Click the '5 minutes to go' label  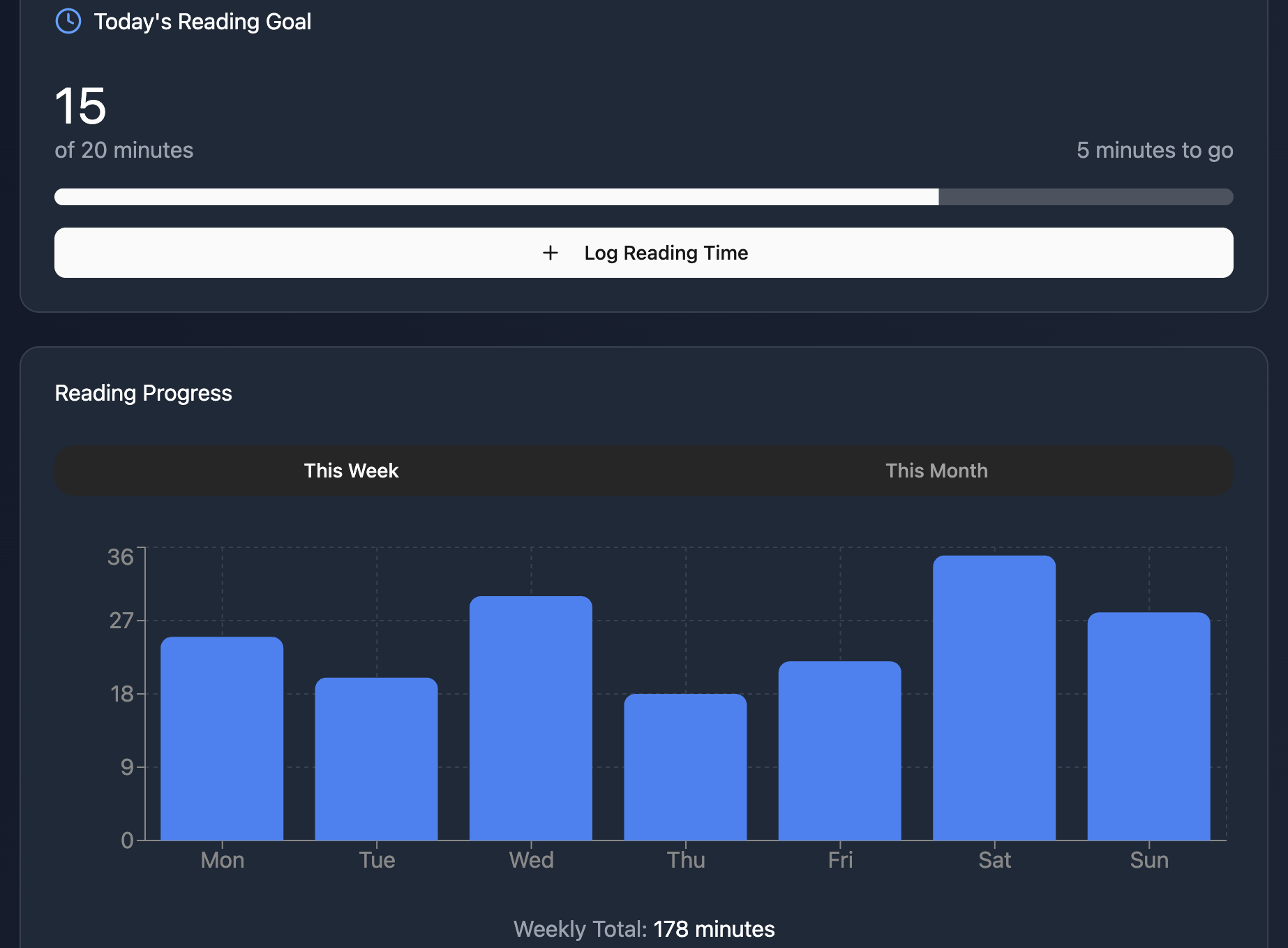[1154, 150]
